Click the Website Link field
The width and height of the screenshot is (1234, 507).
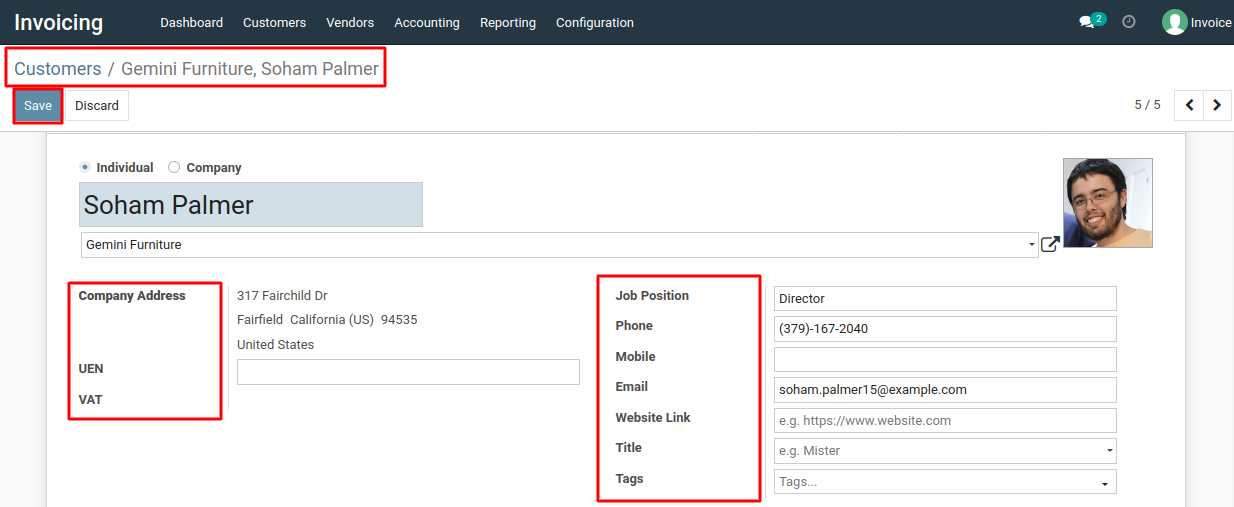pos(945,420)
